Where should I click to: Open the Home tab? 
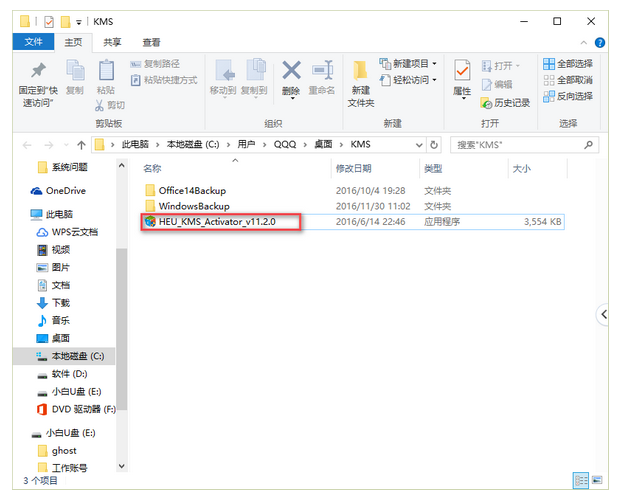point(74,42)
